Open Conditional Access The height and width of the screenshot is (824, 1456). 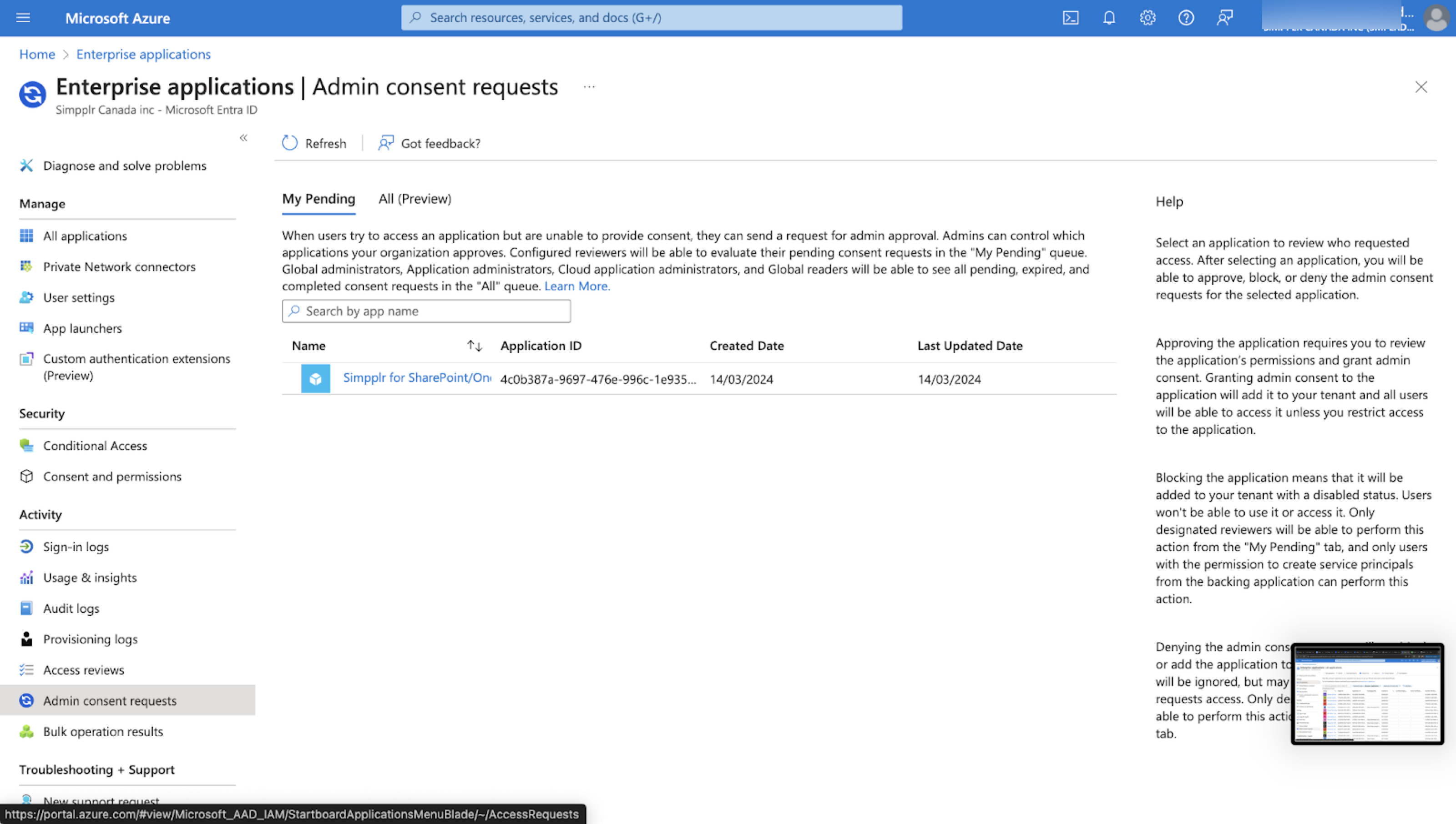coord(95,446)
